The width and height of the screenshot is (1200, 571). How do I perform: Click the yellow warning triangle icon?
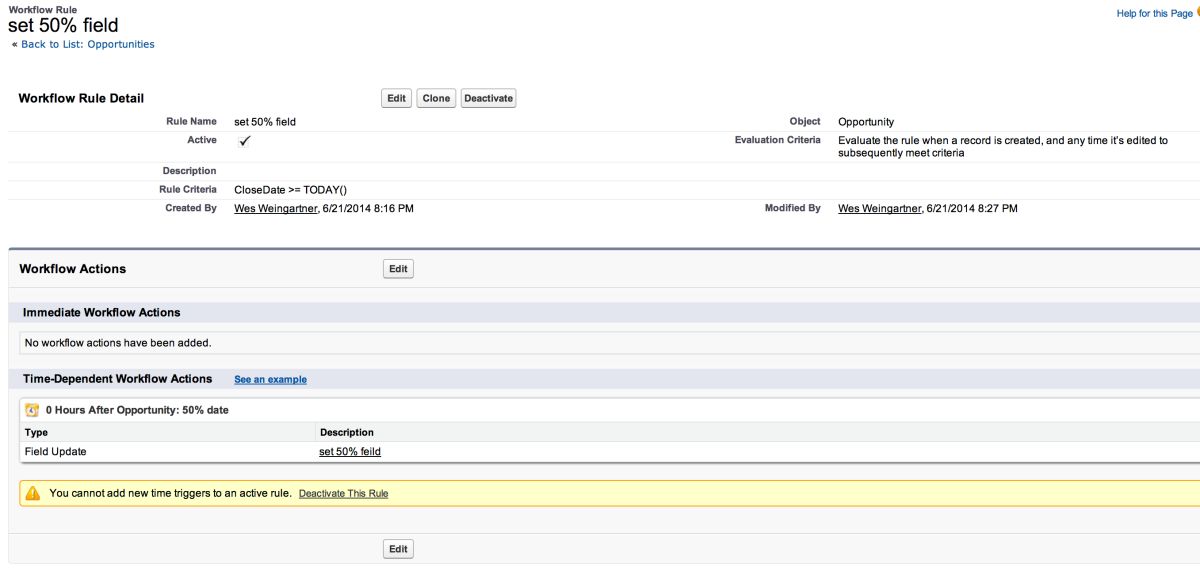point(33,493)
